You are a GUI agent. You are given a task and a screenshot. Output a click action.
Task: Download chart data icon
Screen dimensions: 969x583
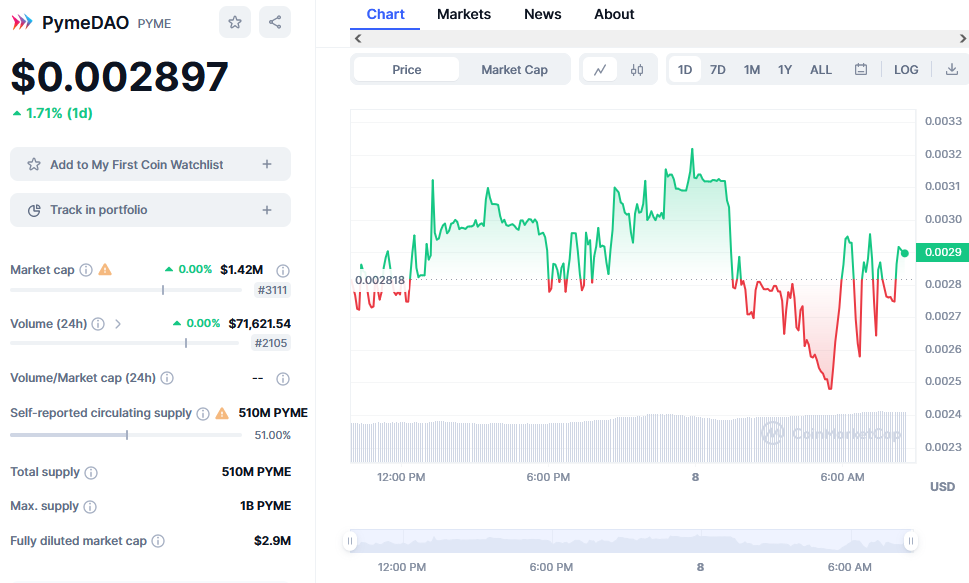click(x=952, y=70)
